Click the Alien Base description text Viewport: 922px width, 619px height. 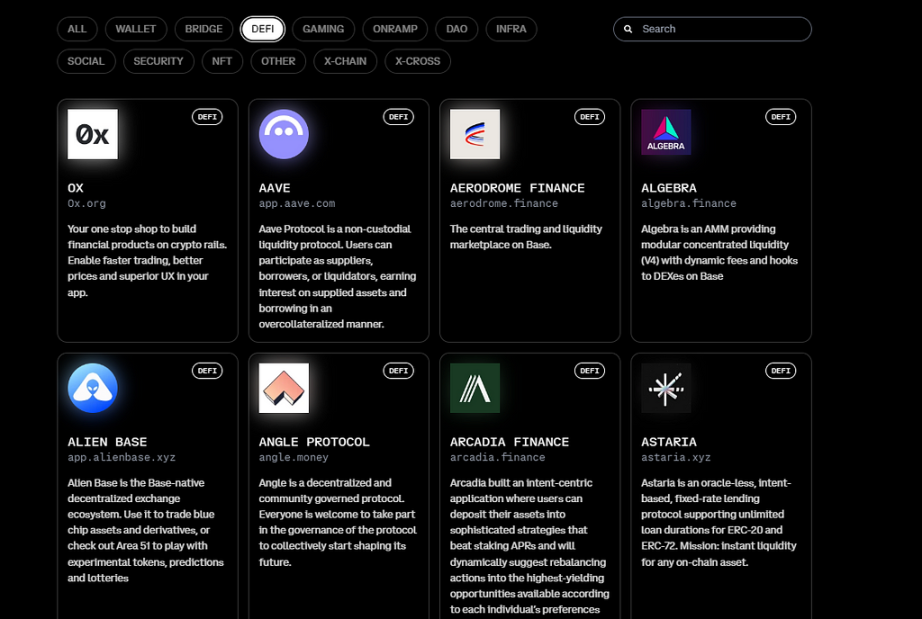(146, 530)
